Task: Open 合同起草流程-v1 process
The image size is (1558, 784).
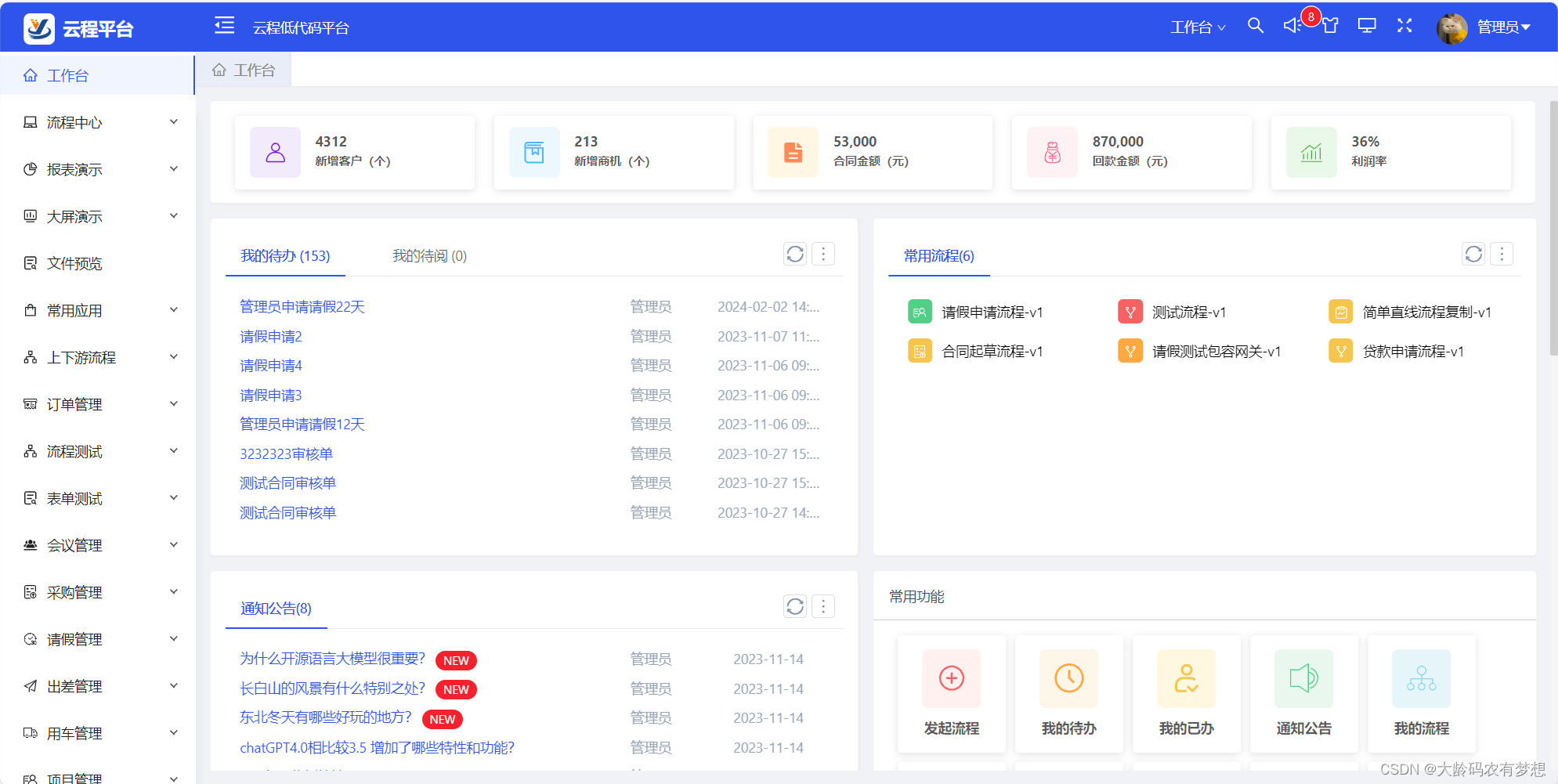Action: [x=975, y=351]
